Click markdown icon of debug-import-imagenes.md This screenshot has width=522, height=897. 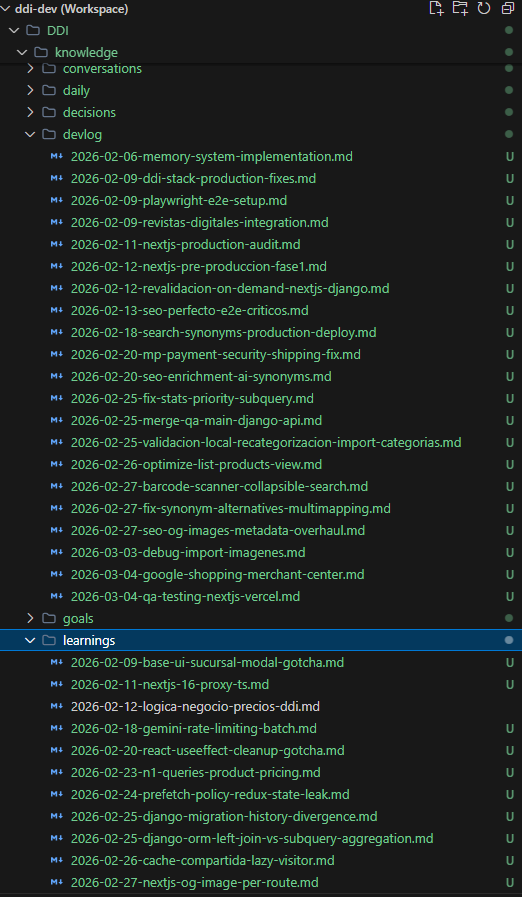(x=57, y=553)
